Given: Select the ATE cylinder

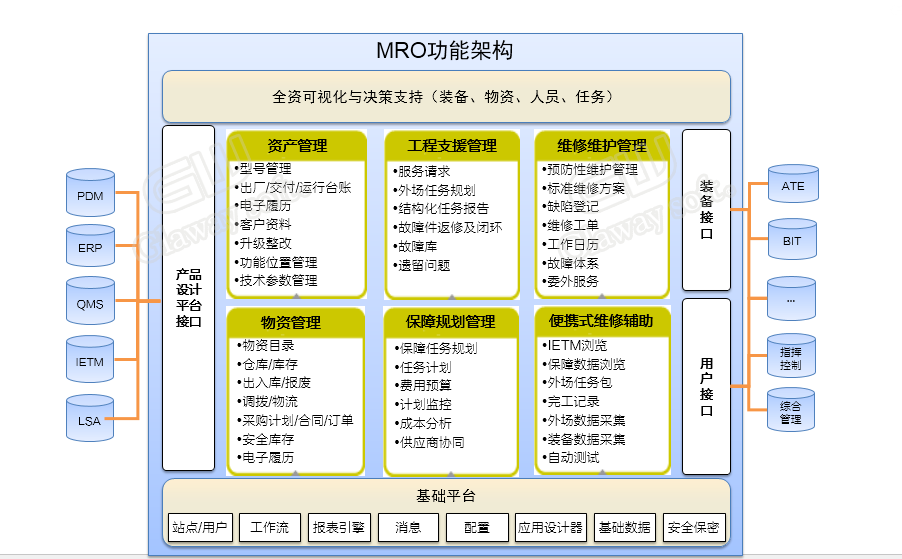Looking at the screenshot, I should coord(793,183).
